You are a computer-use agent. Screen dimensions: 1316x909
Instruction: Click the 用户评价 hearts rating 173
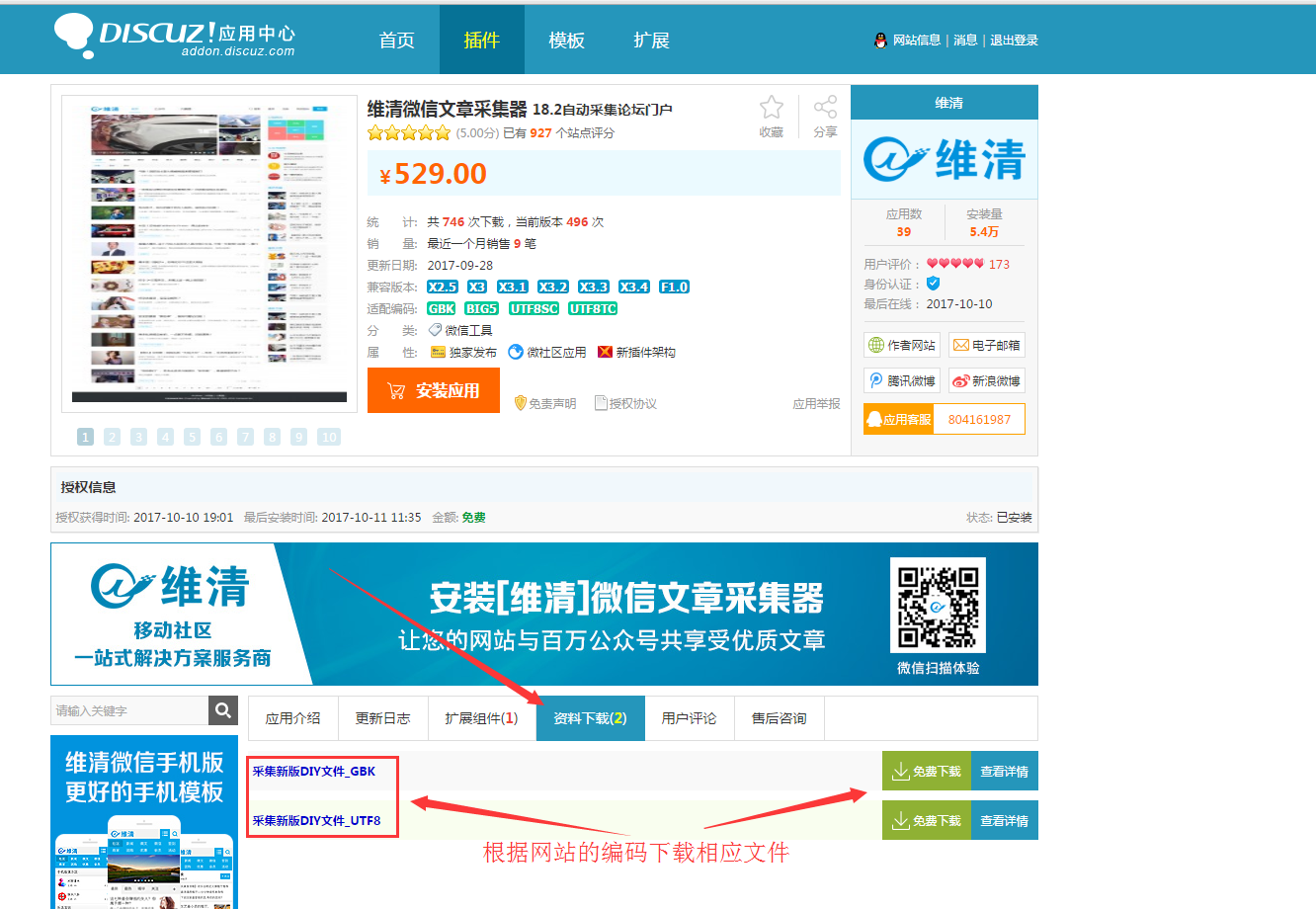click(x=968, y=264)
